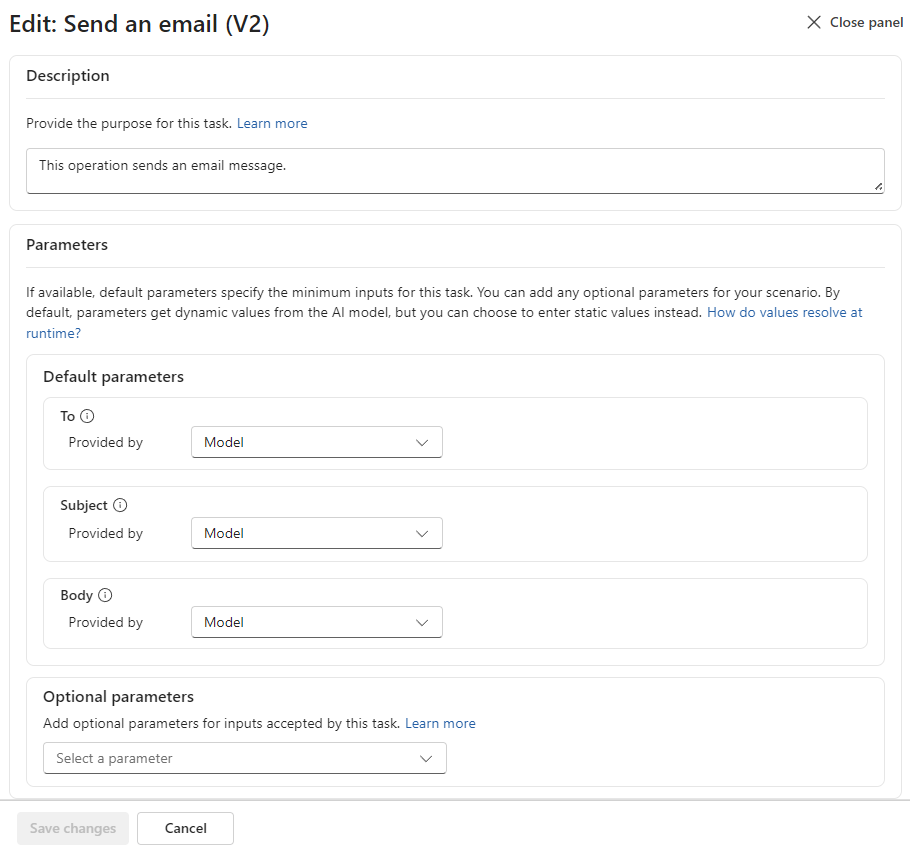Image resolution: width=910 pixels, height=850 pixels.
Task: Click the Cancel button
Action: coord(186,828)
